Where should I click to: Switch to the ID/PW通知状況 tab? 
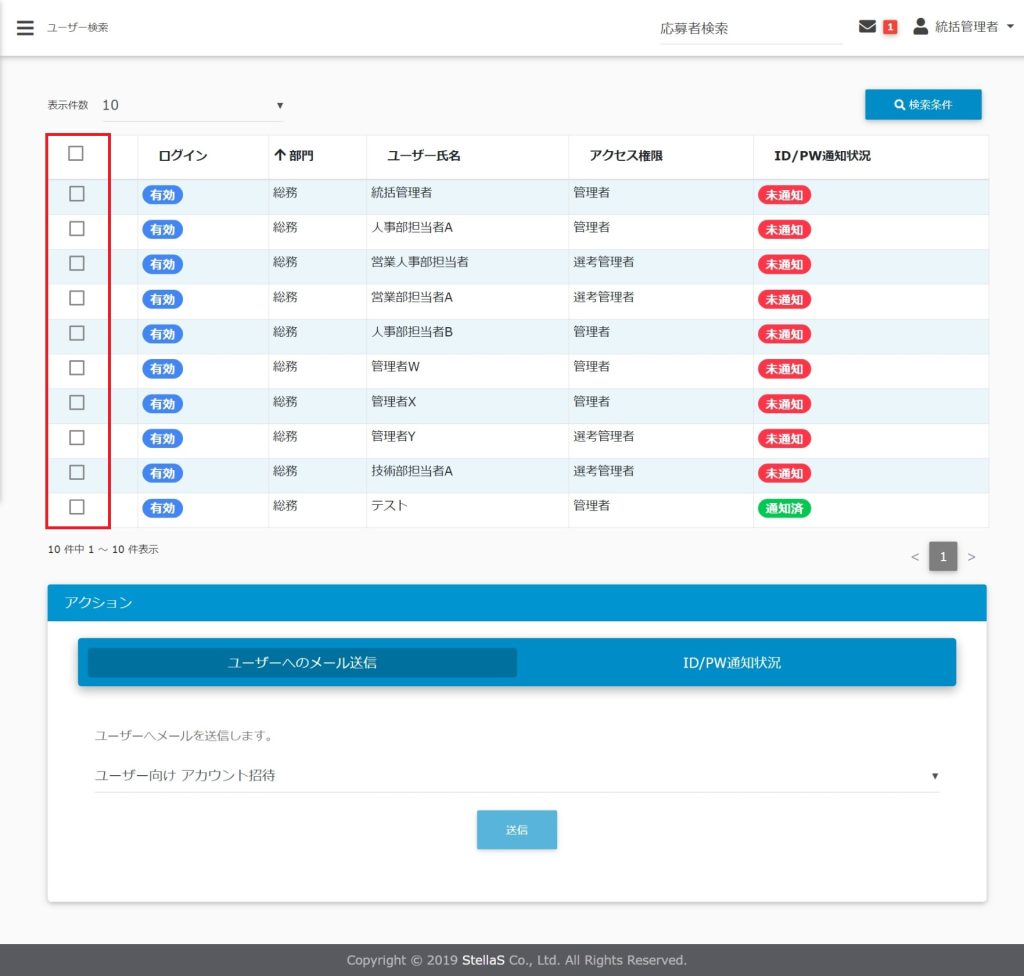tap(732, 663)
